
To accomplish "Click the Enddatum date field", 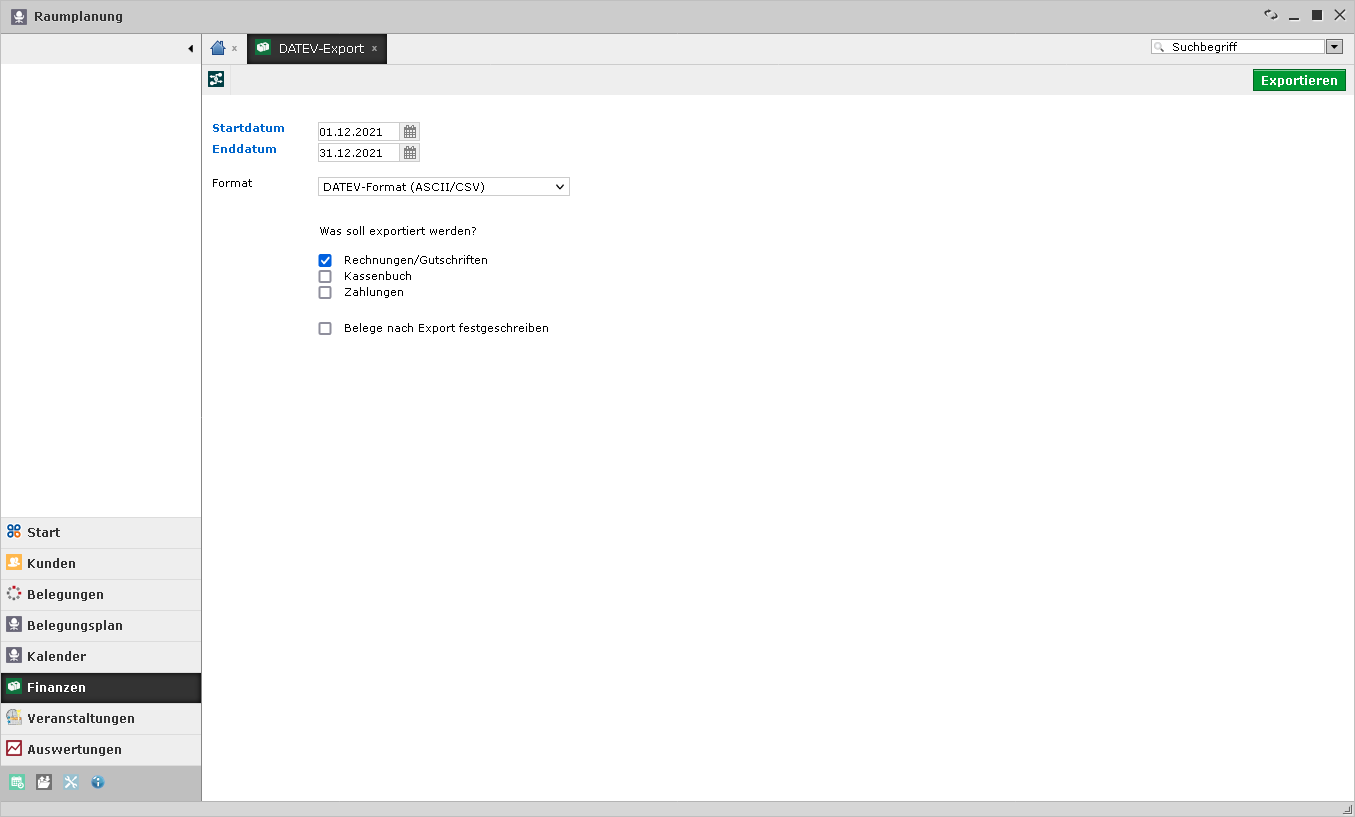I will [x=359, y=153].
